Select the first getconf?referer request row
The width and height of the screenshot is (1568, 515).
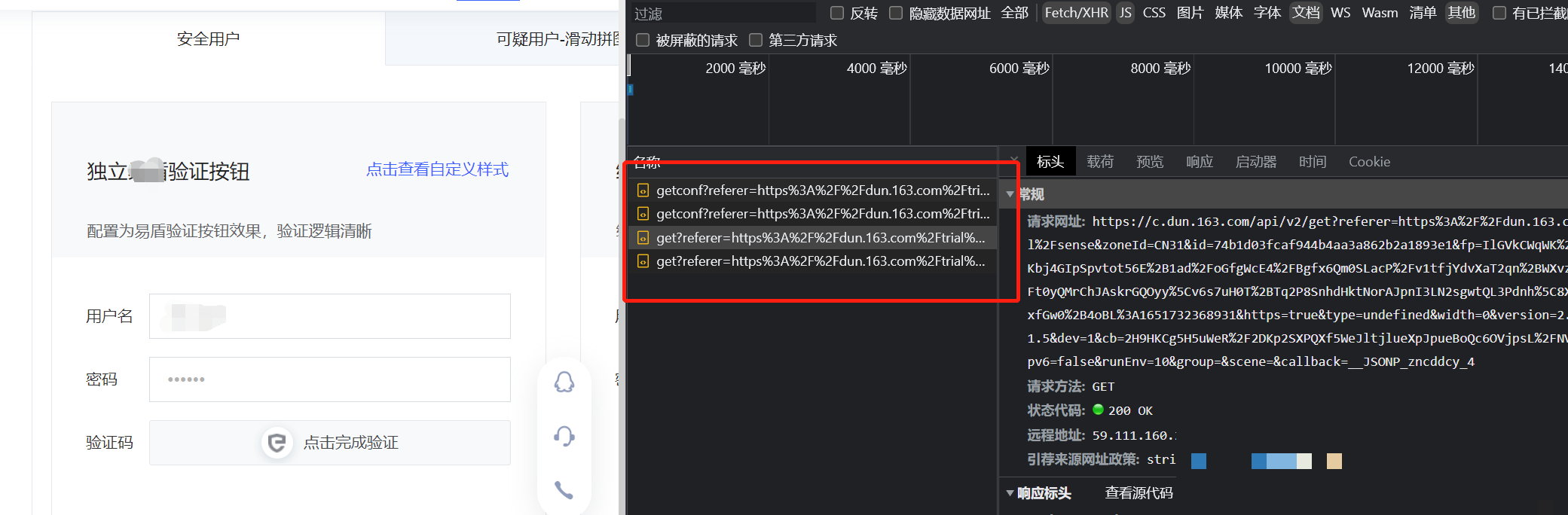(812, 190)
